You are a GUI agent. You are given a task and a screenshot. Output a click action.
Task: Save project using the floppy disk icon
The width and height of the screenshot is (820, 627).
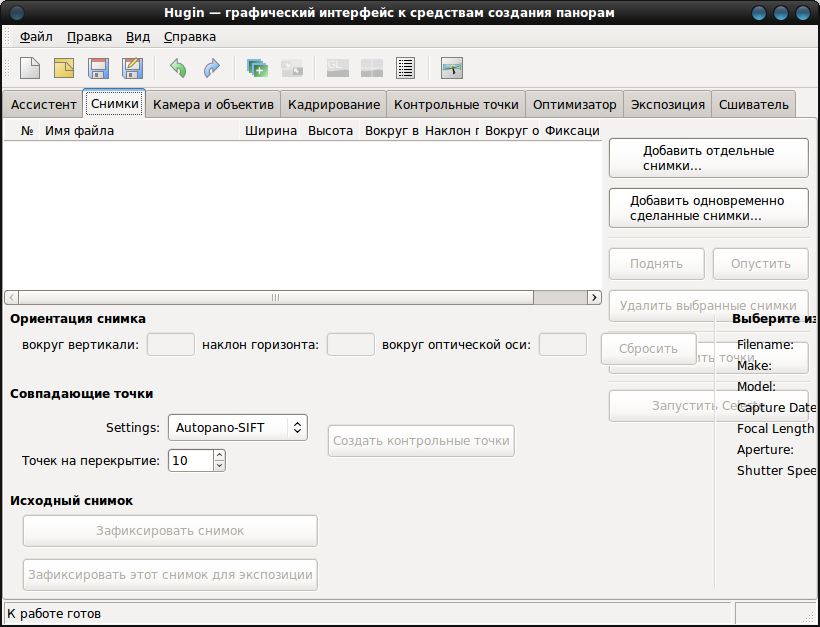point(98,68)
